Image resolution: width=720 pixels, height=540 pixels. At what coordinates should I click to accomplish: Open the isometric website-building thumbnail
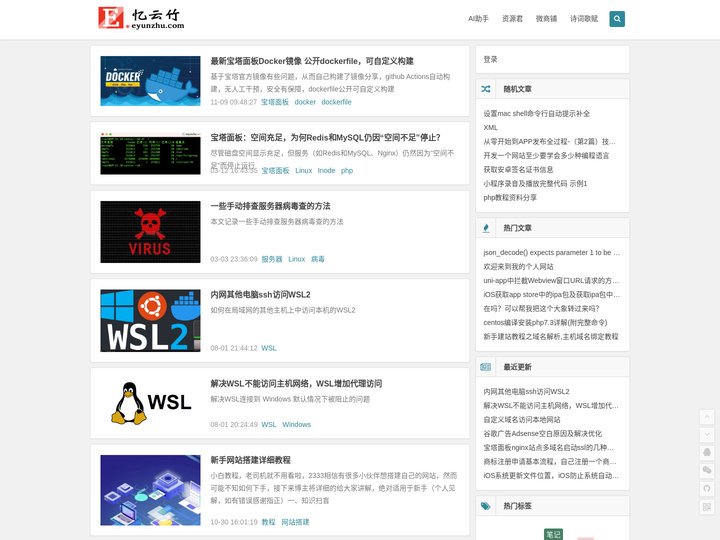[x=150, y=490]
